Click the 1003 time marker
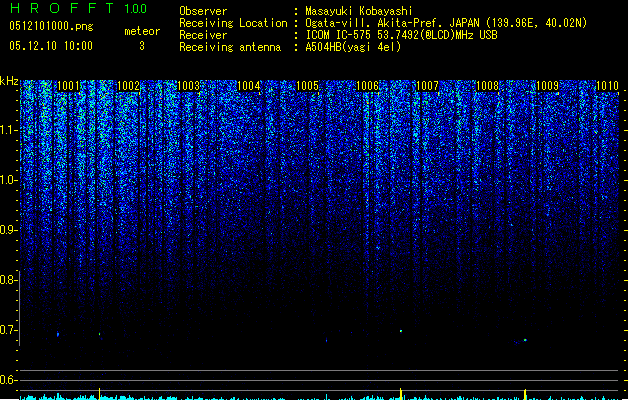 coord(188,86)
